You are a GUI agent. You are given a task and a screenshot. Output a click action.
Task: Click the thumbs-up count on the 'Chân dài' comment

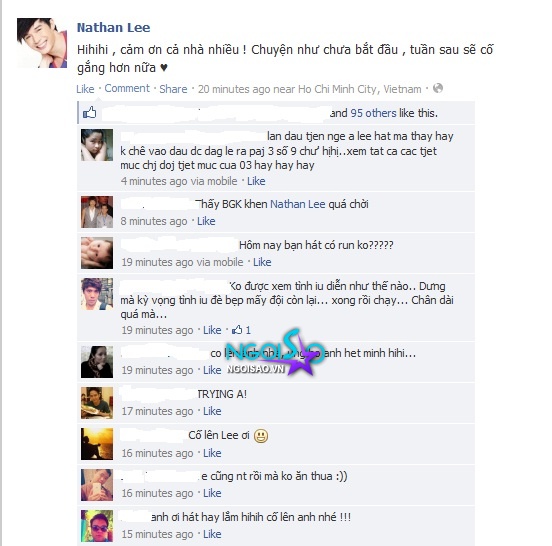pyautogui.click(x=241, y=330)
